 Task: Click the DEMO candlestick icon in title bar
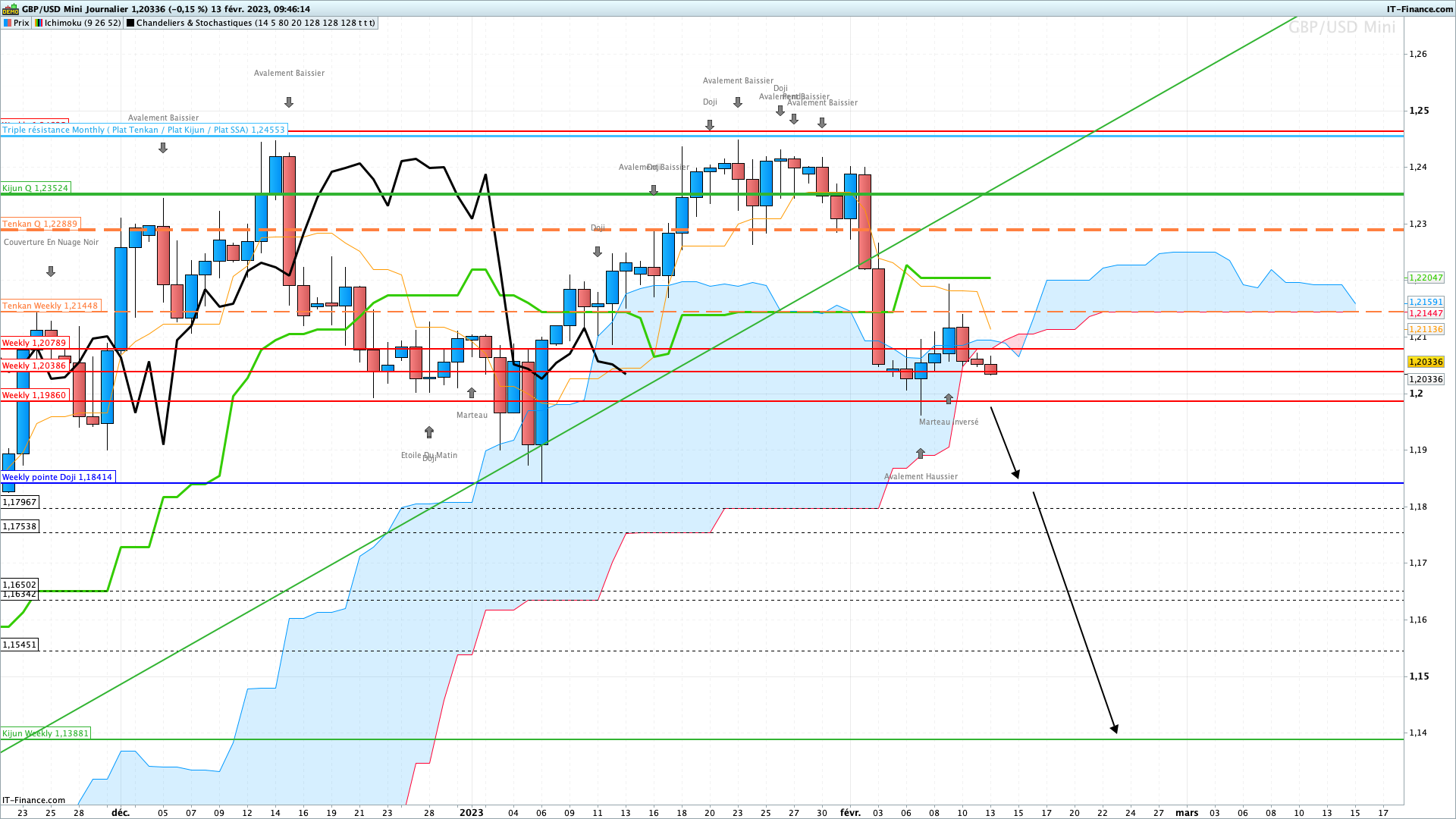[x=11, y=9]
